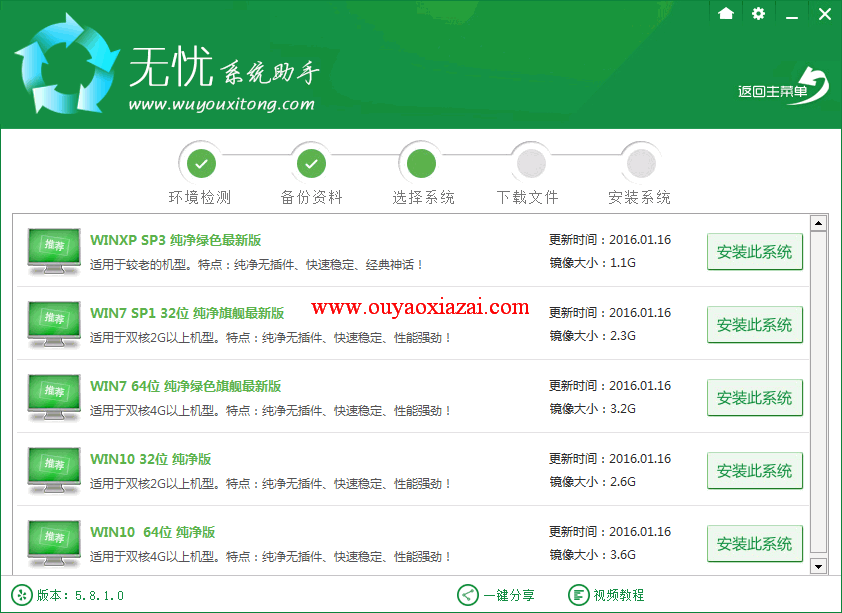This screenshot has height=613, width=842.
Task: Click the recycling-arrows app logo
Action: pyautogui.click(x=66, y=63)
